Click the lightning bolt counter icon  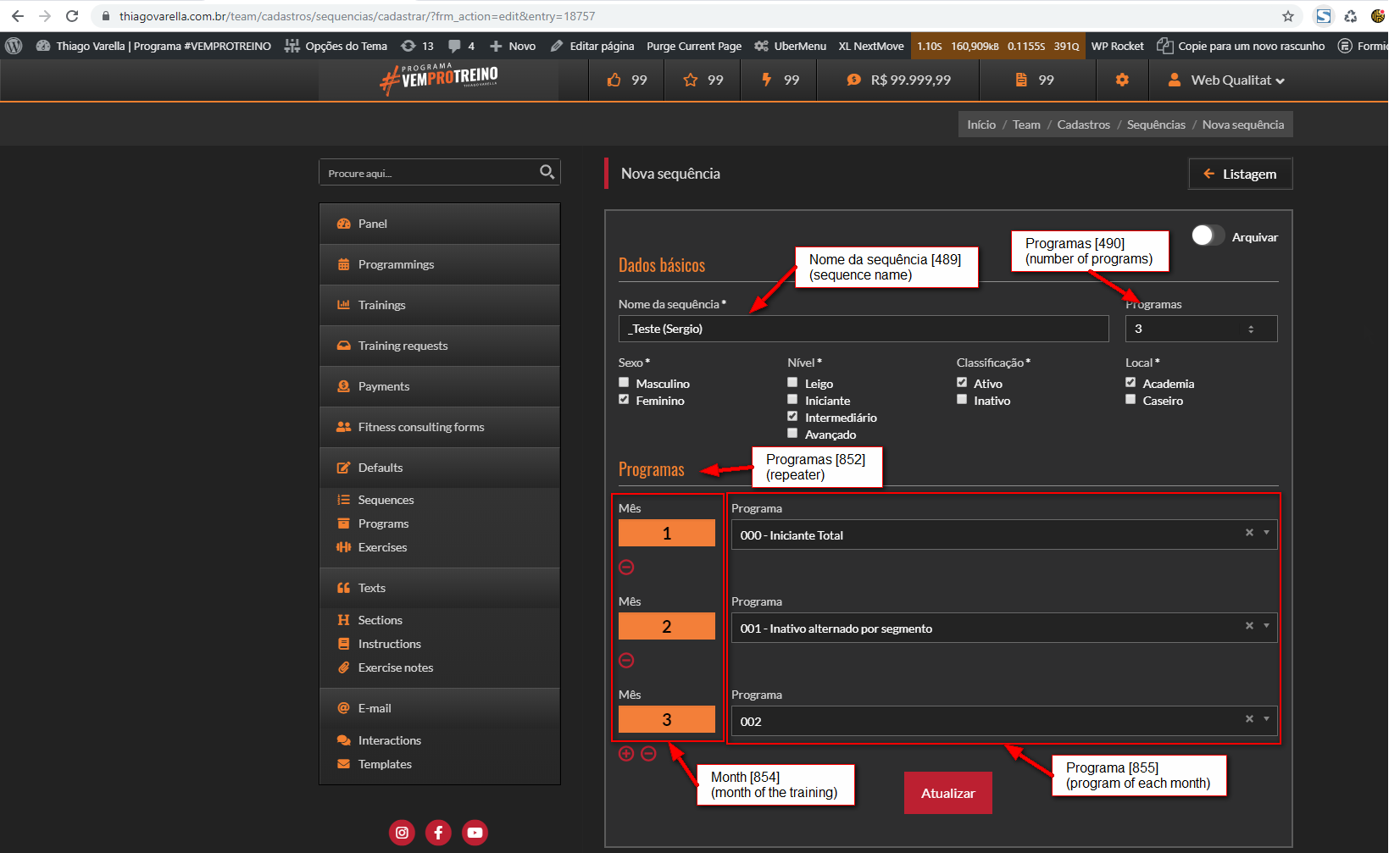766,80
